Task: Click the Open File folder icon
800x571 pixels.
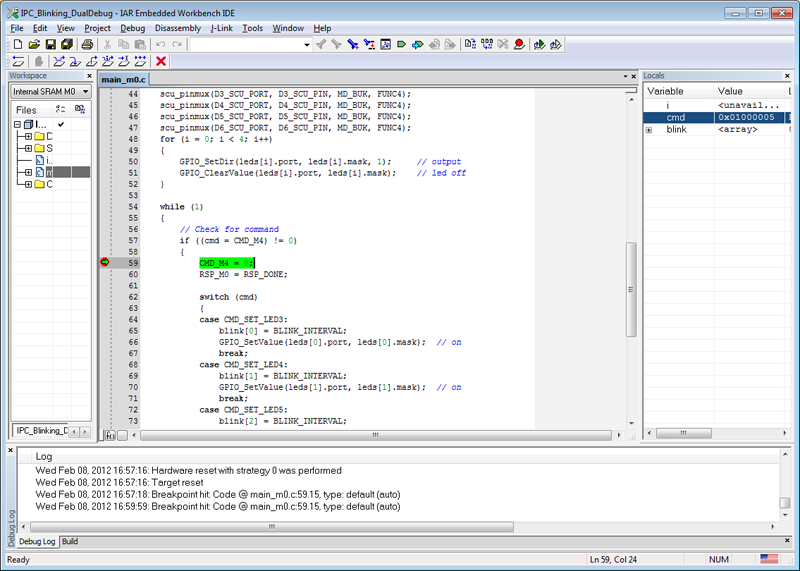Action: [x=34, y=44]
